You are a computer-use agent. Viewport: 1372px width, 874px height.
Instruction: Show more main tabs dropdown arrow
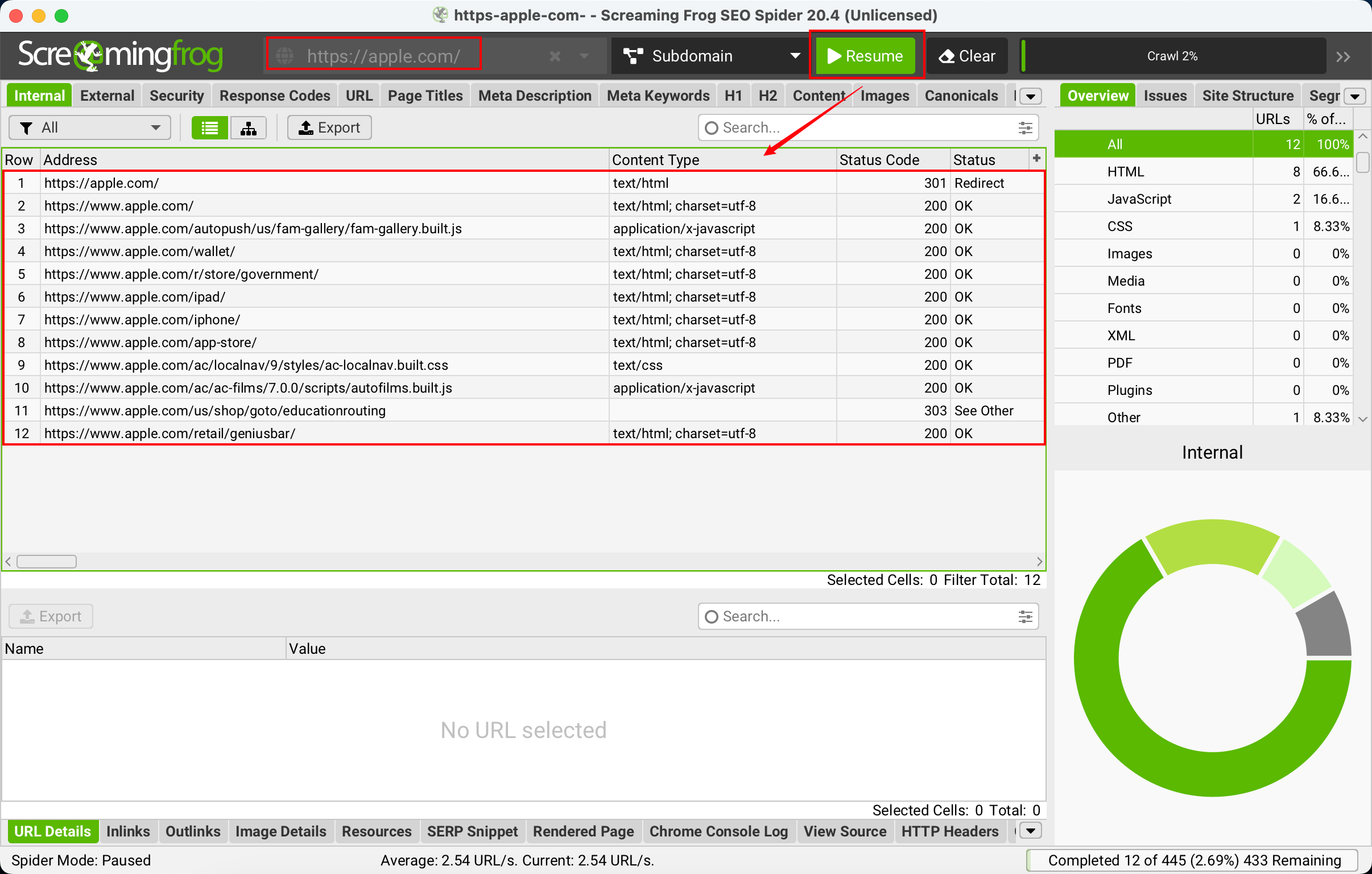point(1030,96)
